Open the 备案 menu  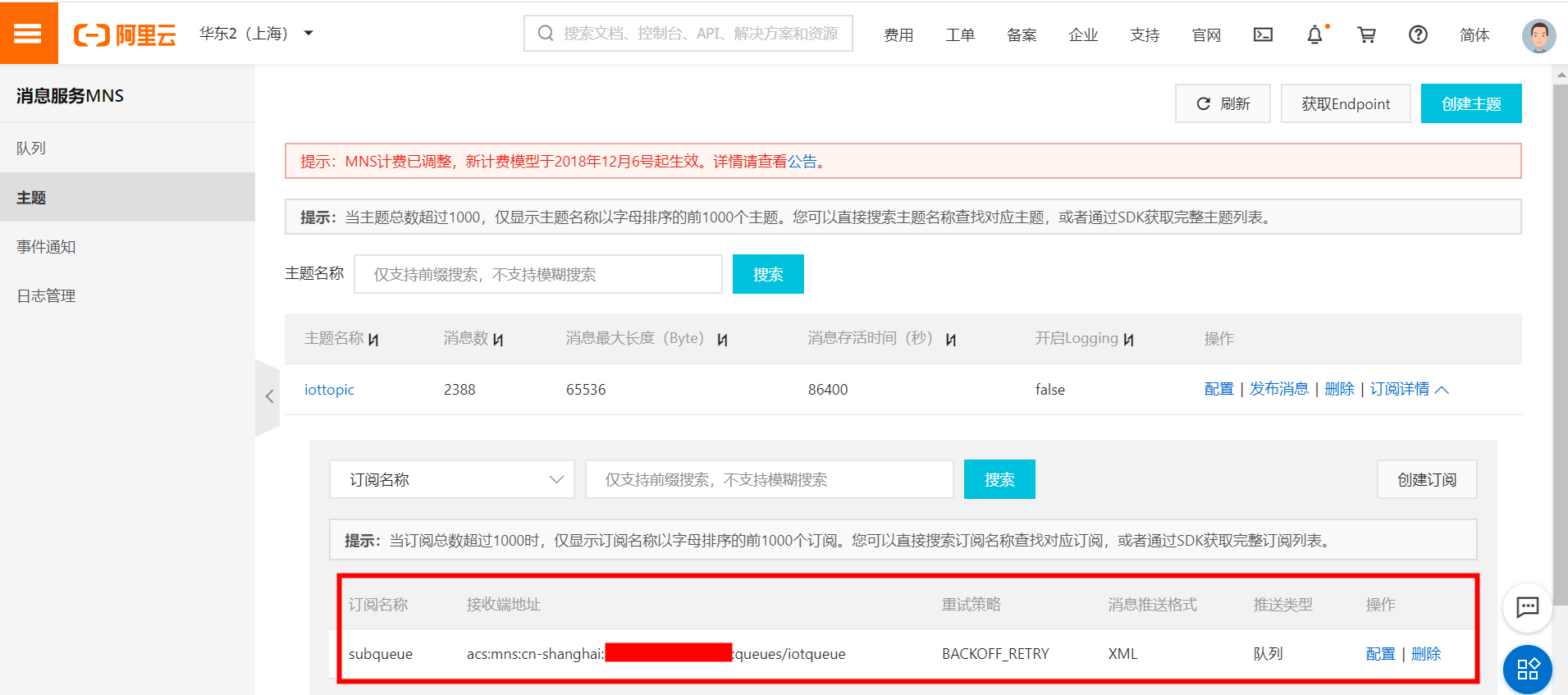click(x=1022, y=35)
